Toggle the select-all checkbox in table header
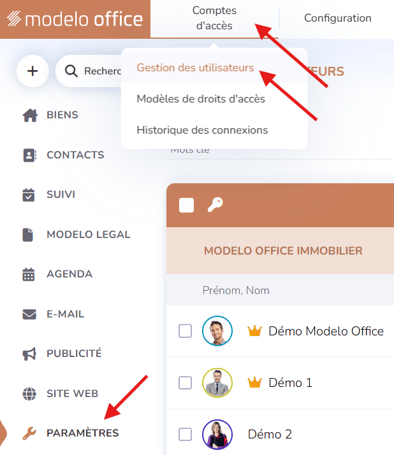 coord(186,205)
